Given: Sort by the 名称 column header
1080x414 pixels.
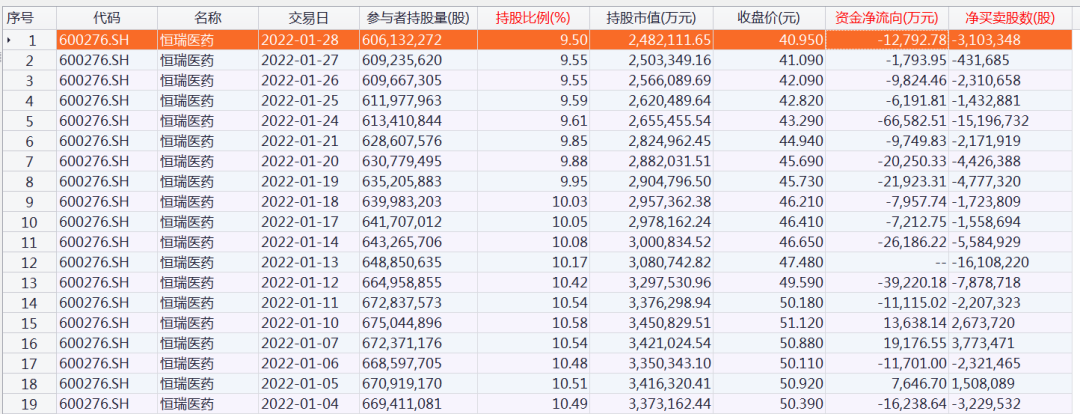Looking at the screenshot, I should (x=208, y=18).
